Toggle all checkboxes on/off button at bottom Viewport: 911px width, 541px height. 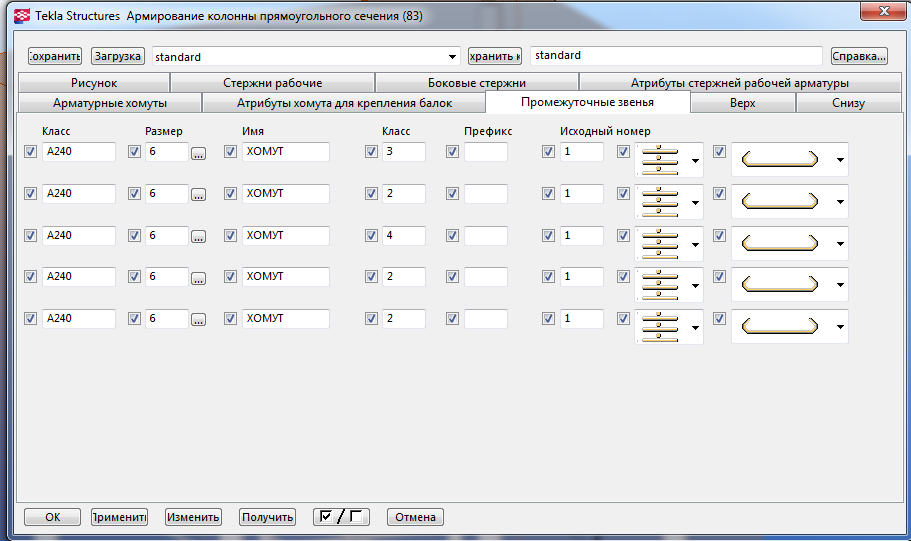(340, 517)
